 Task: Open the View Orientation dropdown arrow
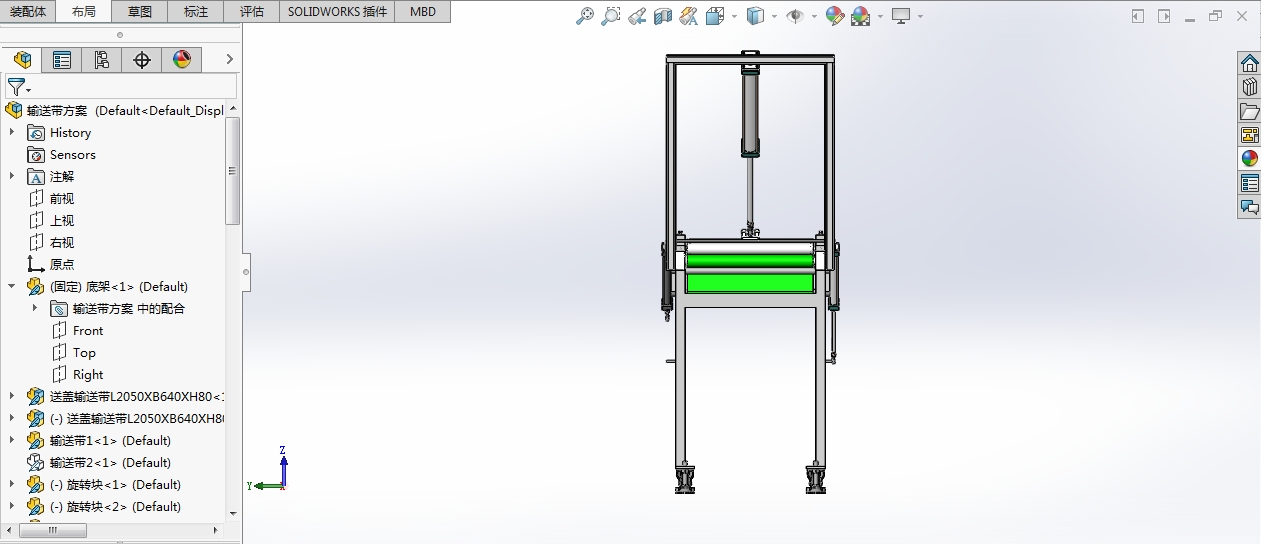pos(734,17)
